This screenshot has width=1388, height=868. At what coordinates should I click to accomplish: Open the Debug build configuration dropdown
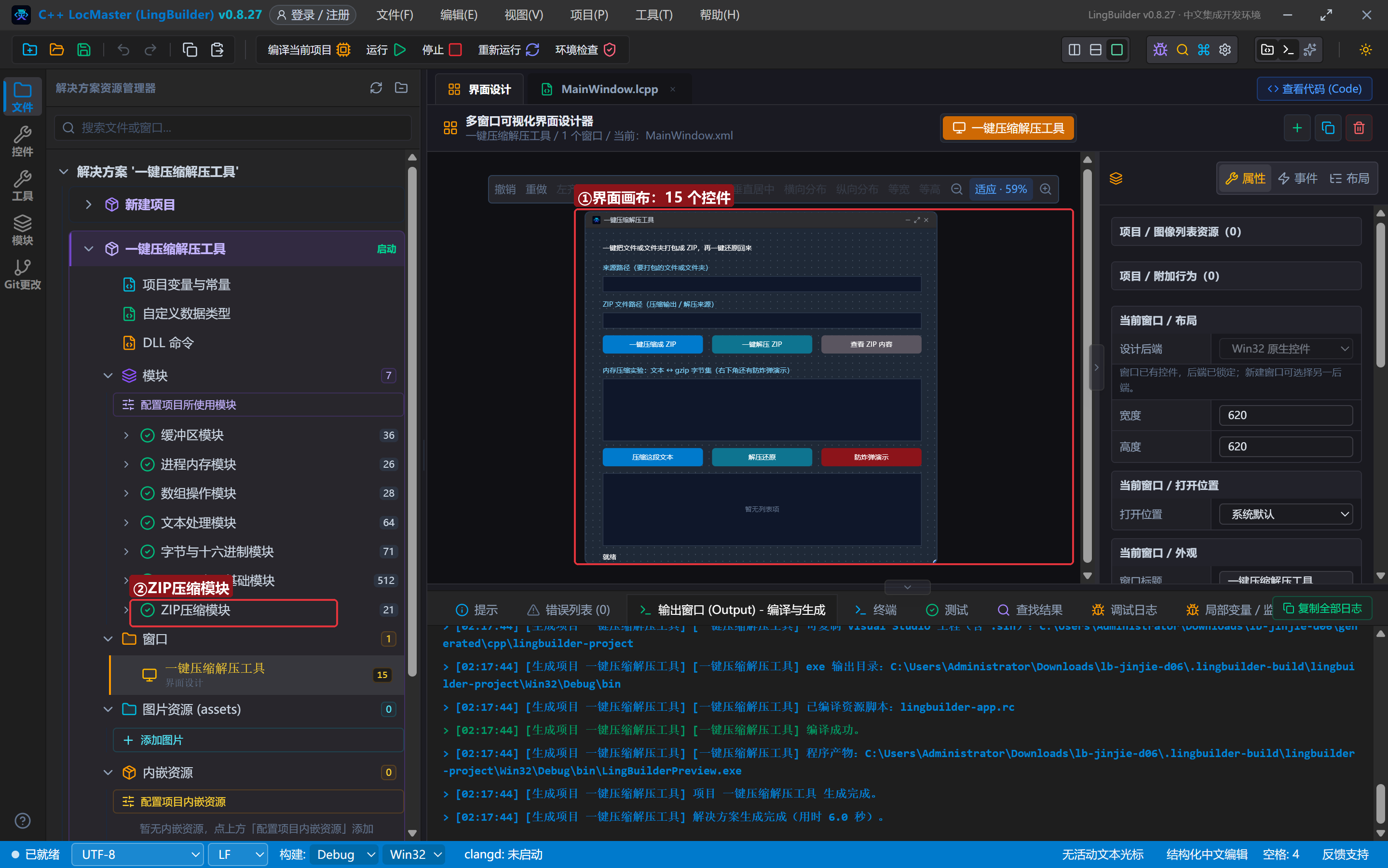344,855
